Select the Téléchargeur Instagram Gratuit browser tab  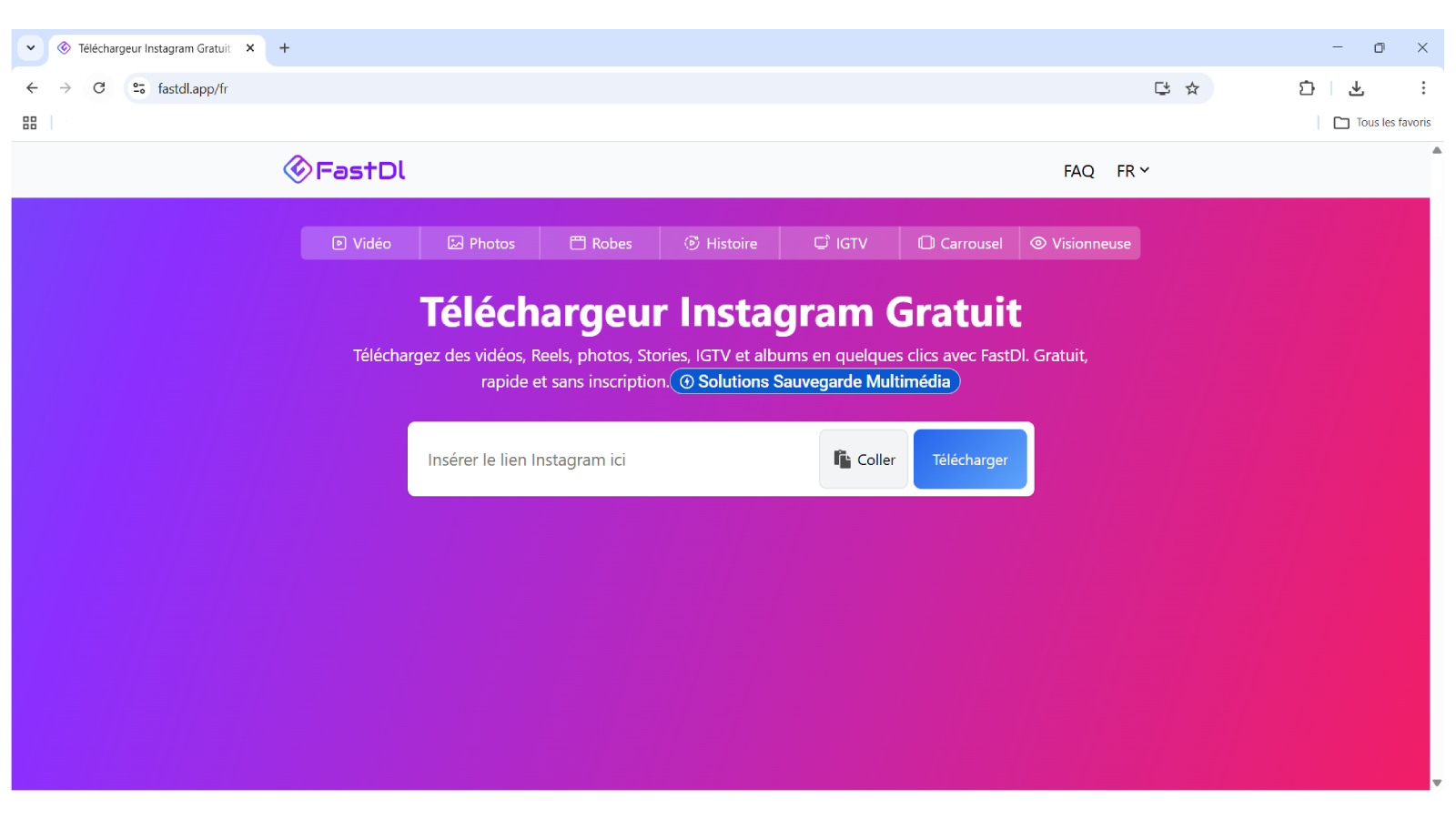point(157,48)
